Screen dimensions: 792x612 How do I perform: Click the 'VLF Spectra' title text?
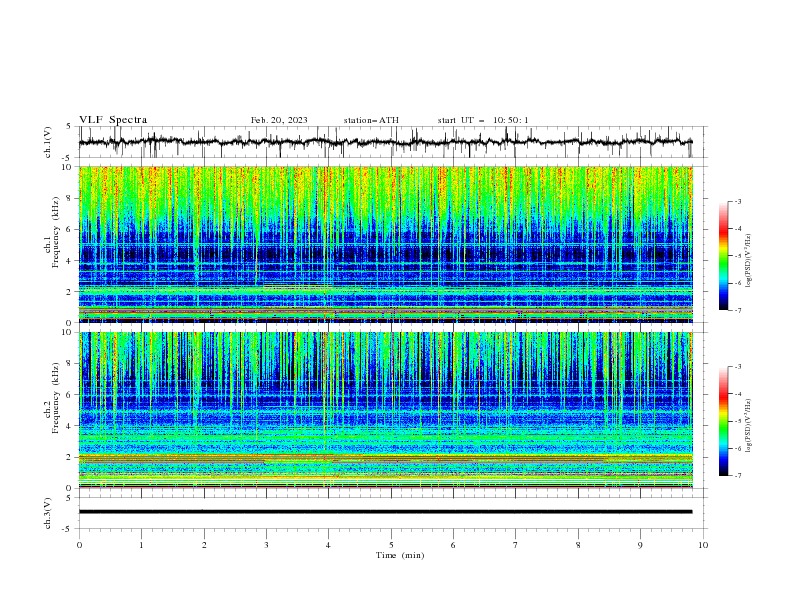click(x=113, y=120)
